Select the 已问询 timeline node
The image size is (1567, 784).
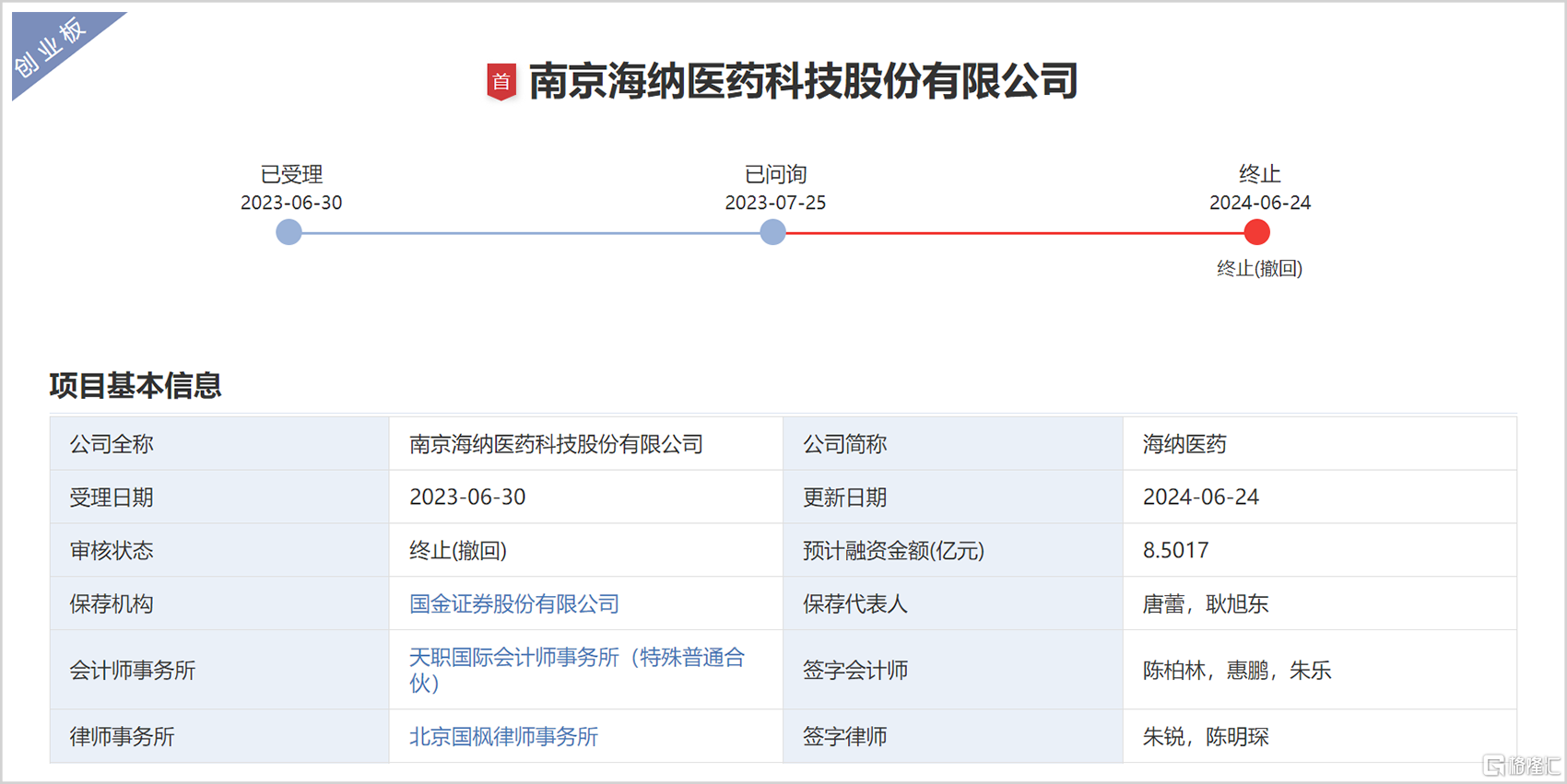click(772, 232)
